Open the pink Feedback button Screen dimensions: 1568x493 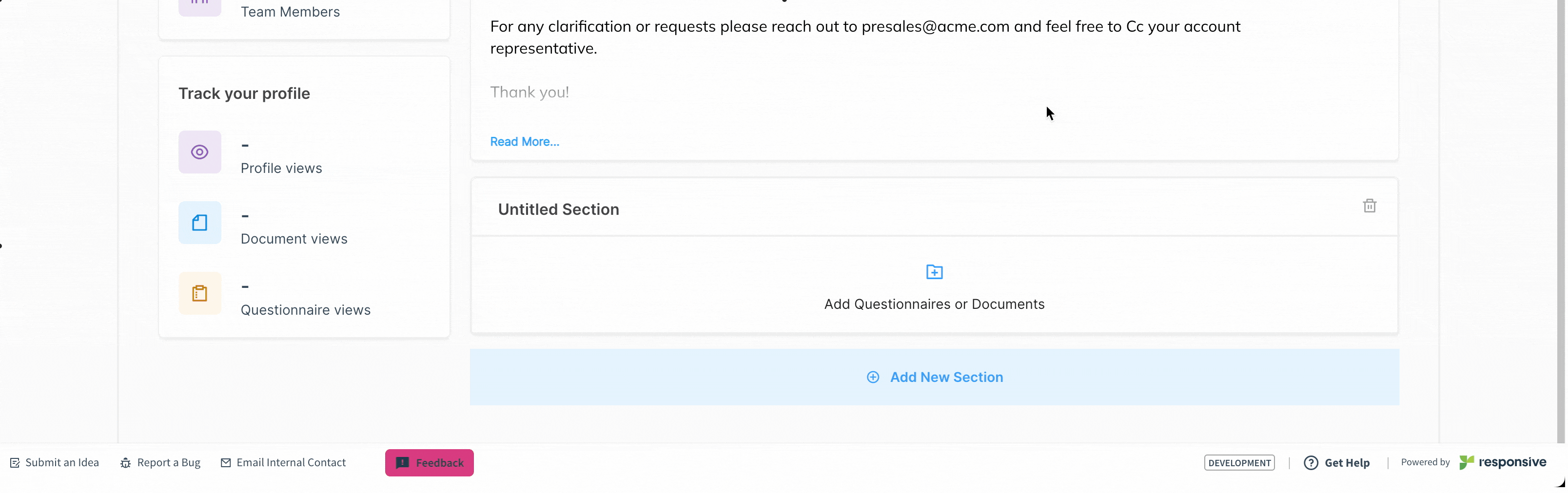pos(429,463)
